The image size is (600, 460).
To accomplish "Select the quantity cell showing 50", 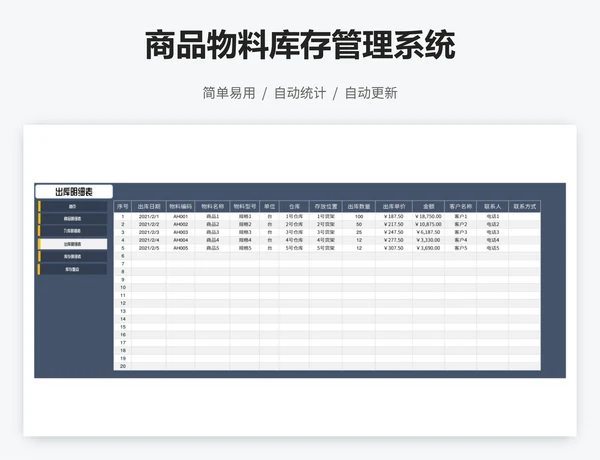I will click(x=359, y=224).
